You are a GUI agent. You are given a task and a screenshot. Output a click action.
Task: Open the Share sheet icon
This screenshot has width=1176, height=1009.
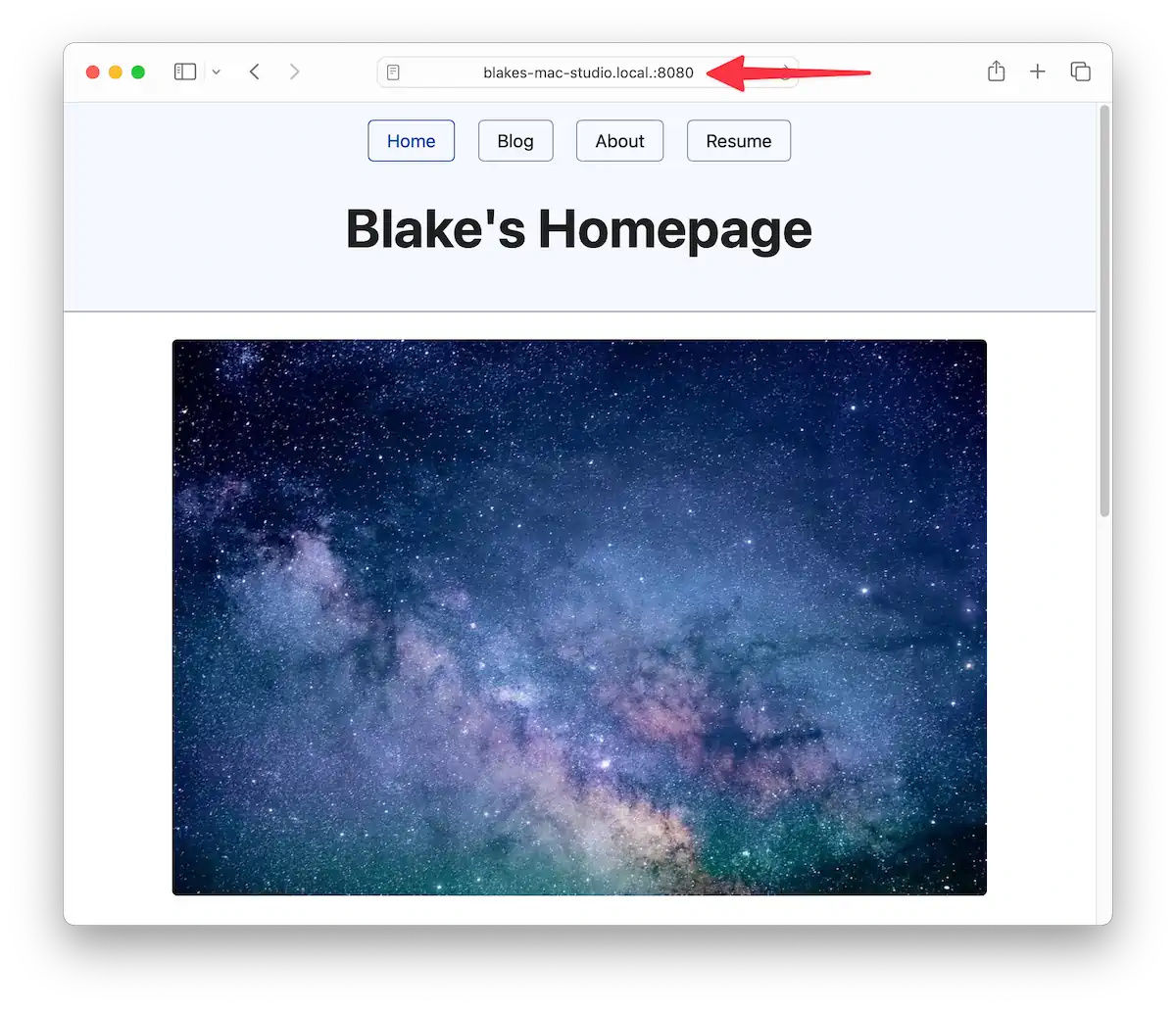[x=997, y=72]
